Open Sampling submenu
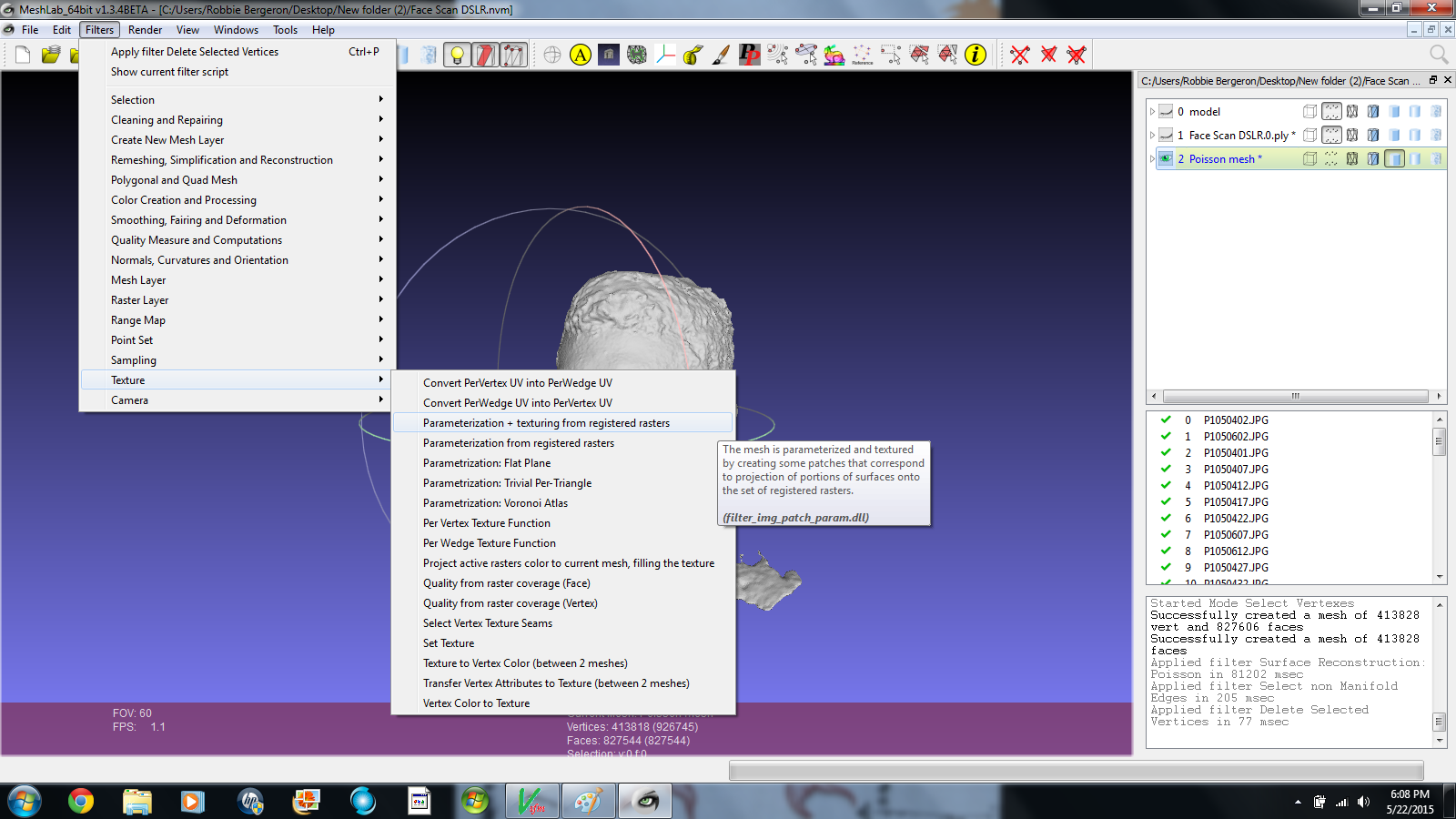Viewport: 1456px width, 819px height. click(238, 360)
